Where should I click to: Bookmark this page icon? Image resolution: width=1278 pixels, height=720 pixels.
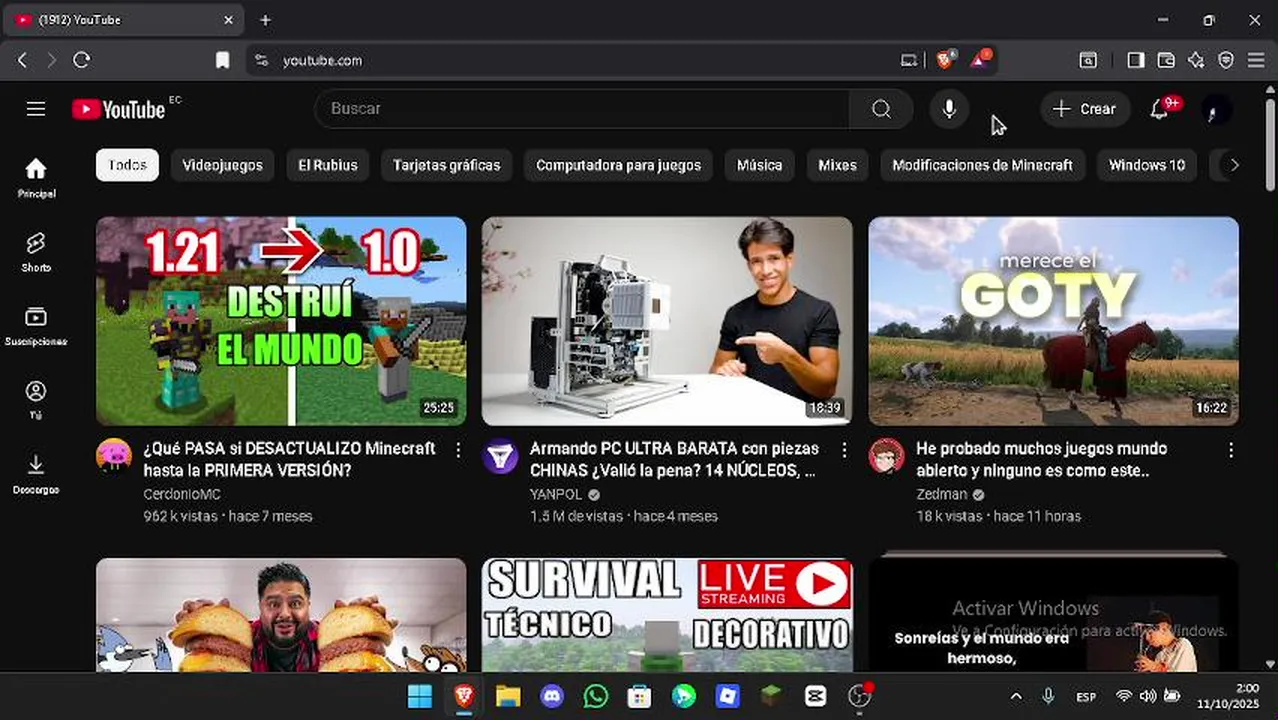pyautogui.click(x=222, y=60)
